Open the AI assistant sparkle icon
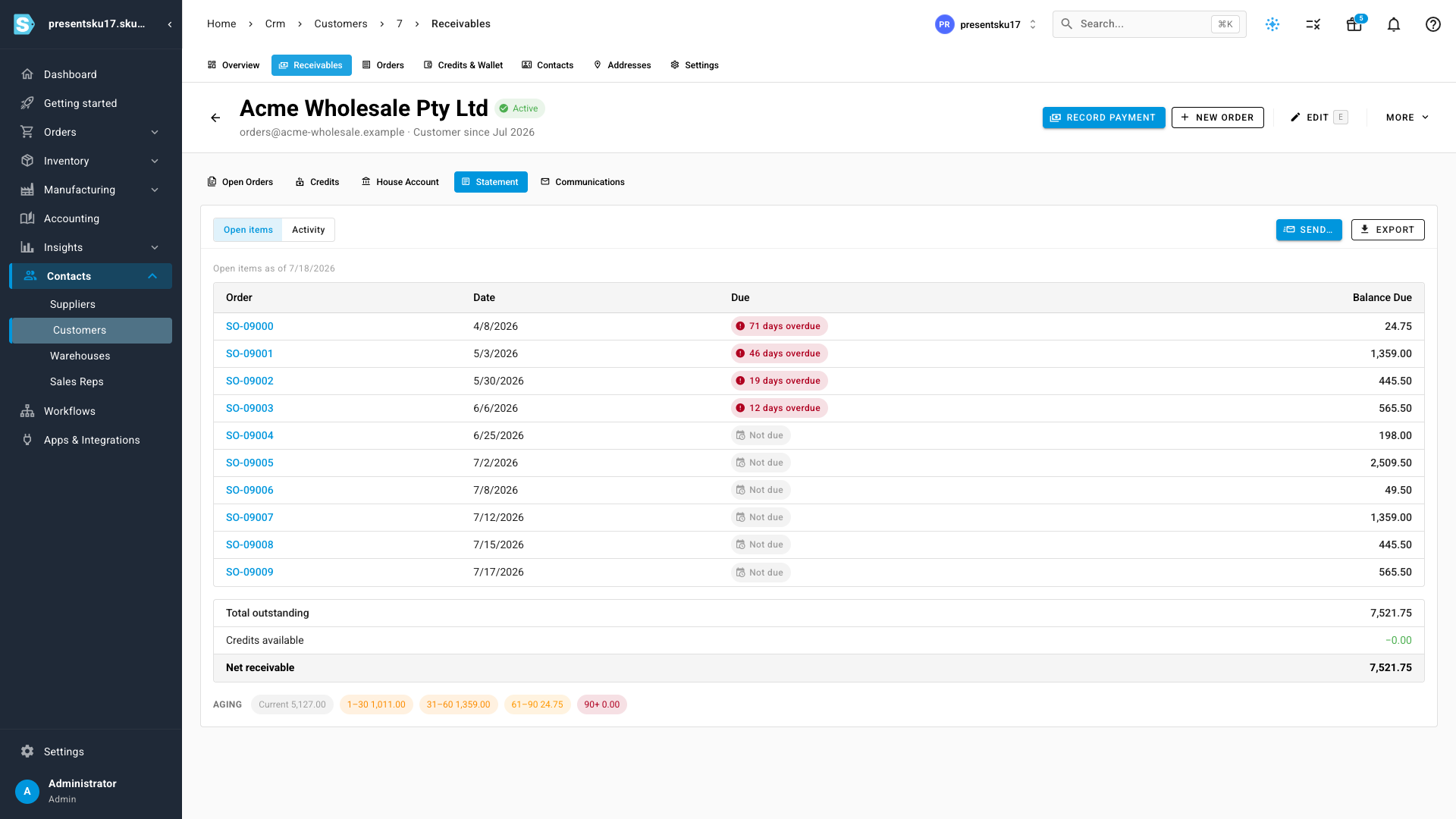 [x=1272, y=24]
